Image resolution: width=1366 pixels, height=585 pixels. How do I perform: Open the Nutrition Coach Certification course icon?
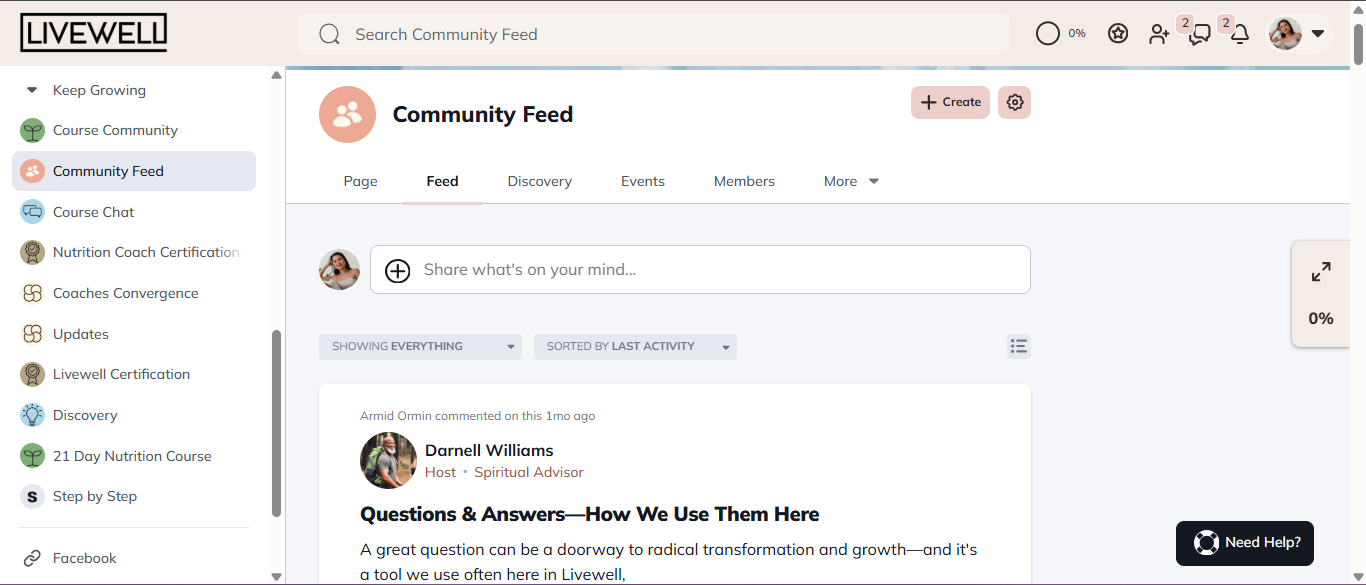click(32, 251)
